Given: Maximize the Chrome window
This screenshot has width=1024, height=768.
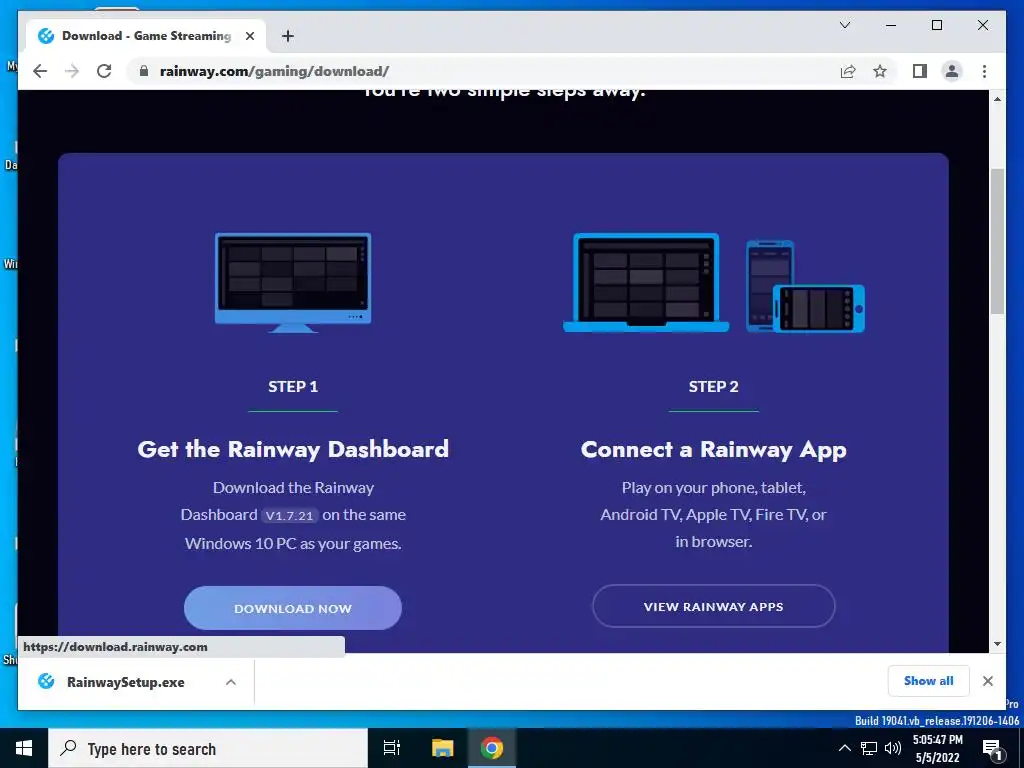Looking at the screenshot, I should (936, 25).
